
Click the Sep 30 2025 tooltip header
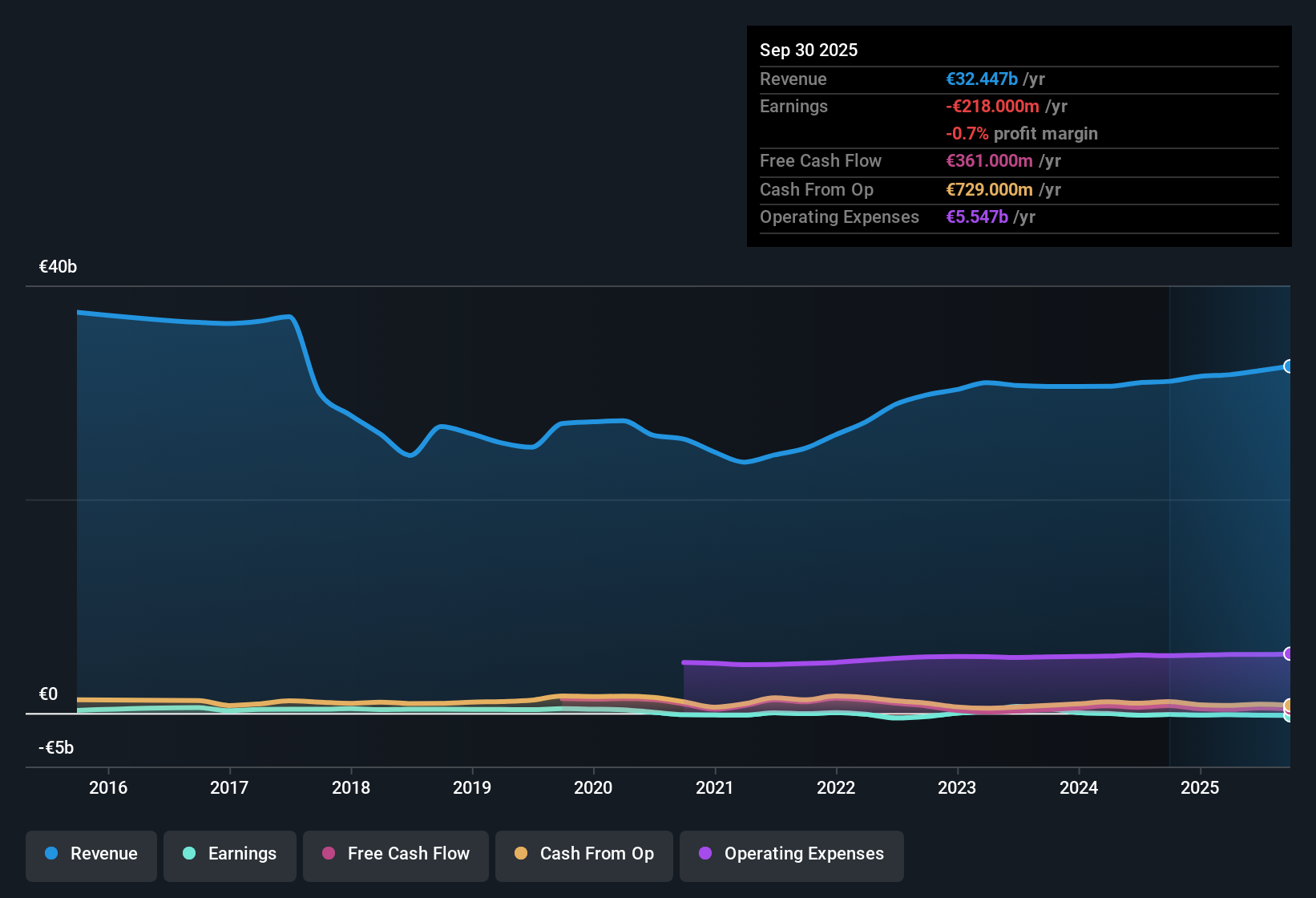point(809,50)
